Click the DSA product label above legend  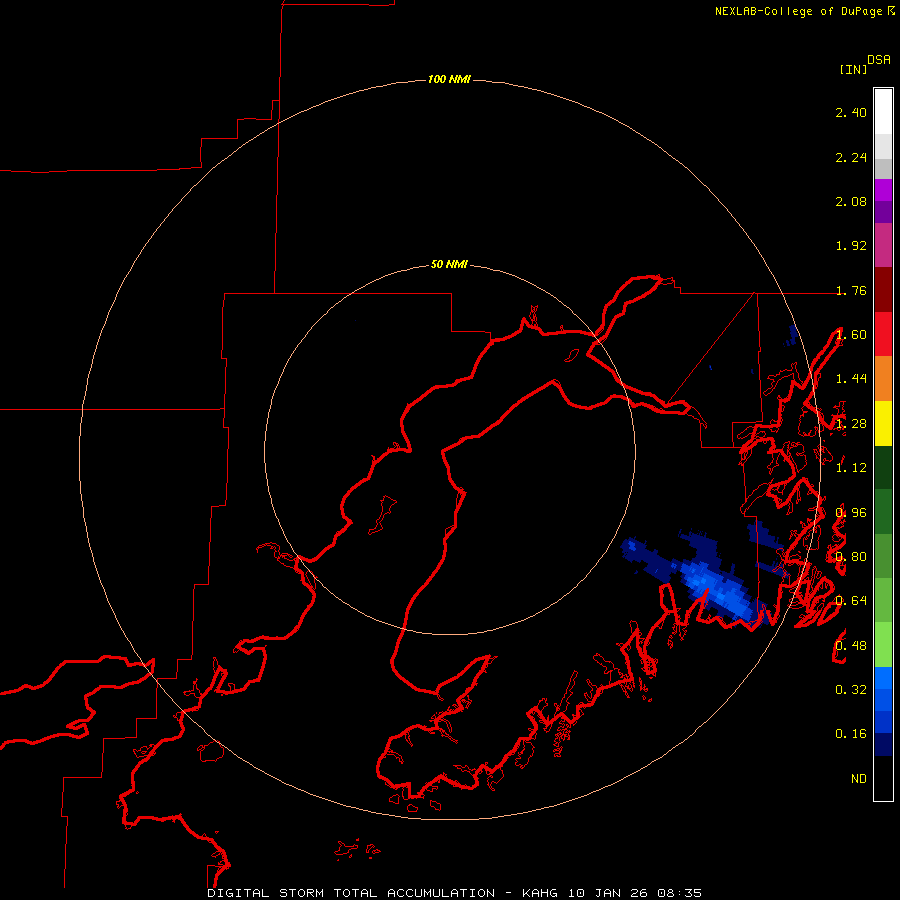[x=879, y=60]
